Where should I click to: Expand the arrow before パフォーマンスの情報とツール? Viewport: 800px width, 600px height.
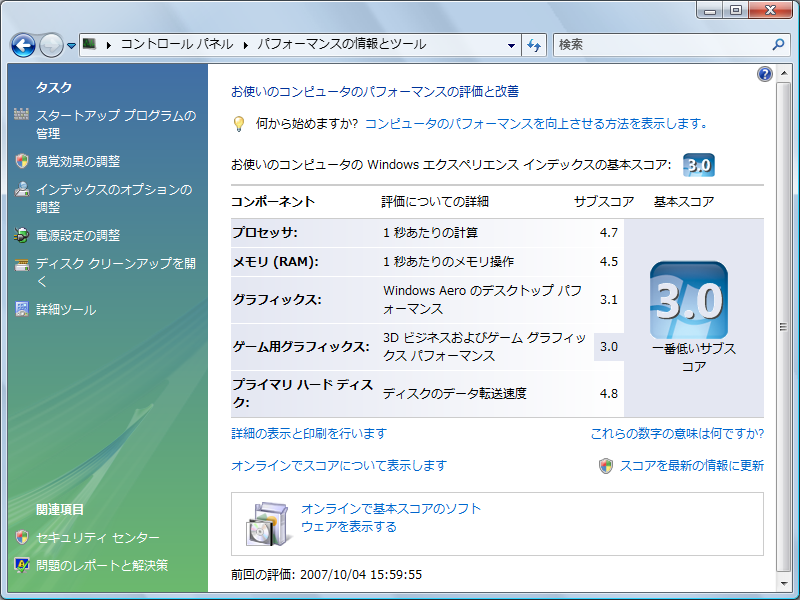point(246,45)
